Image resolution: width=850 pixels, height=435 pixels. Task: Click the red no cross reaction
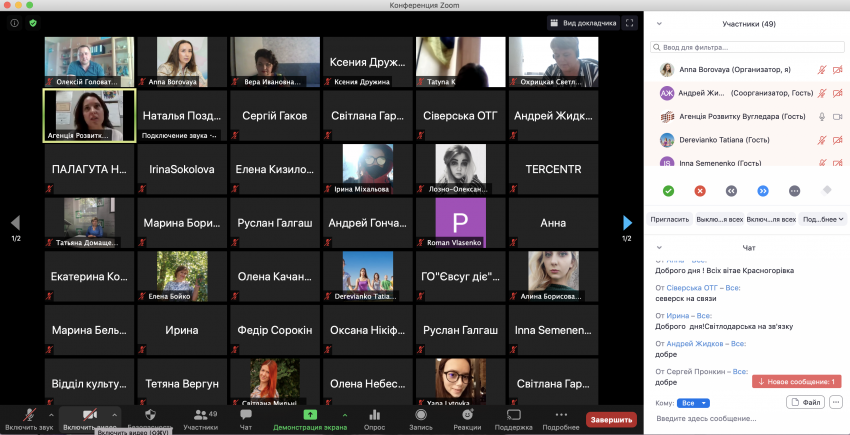700,190
